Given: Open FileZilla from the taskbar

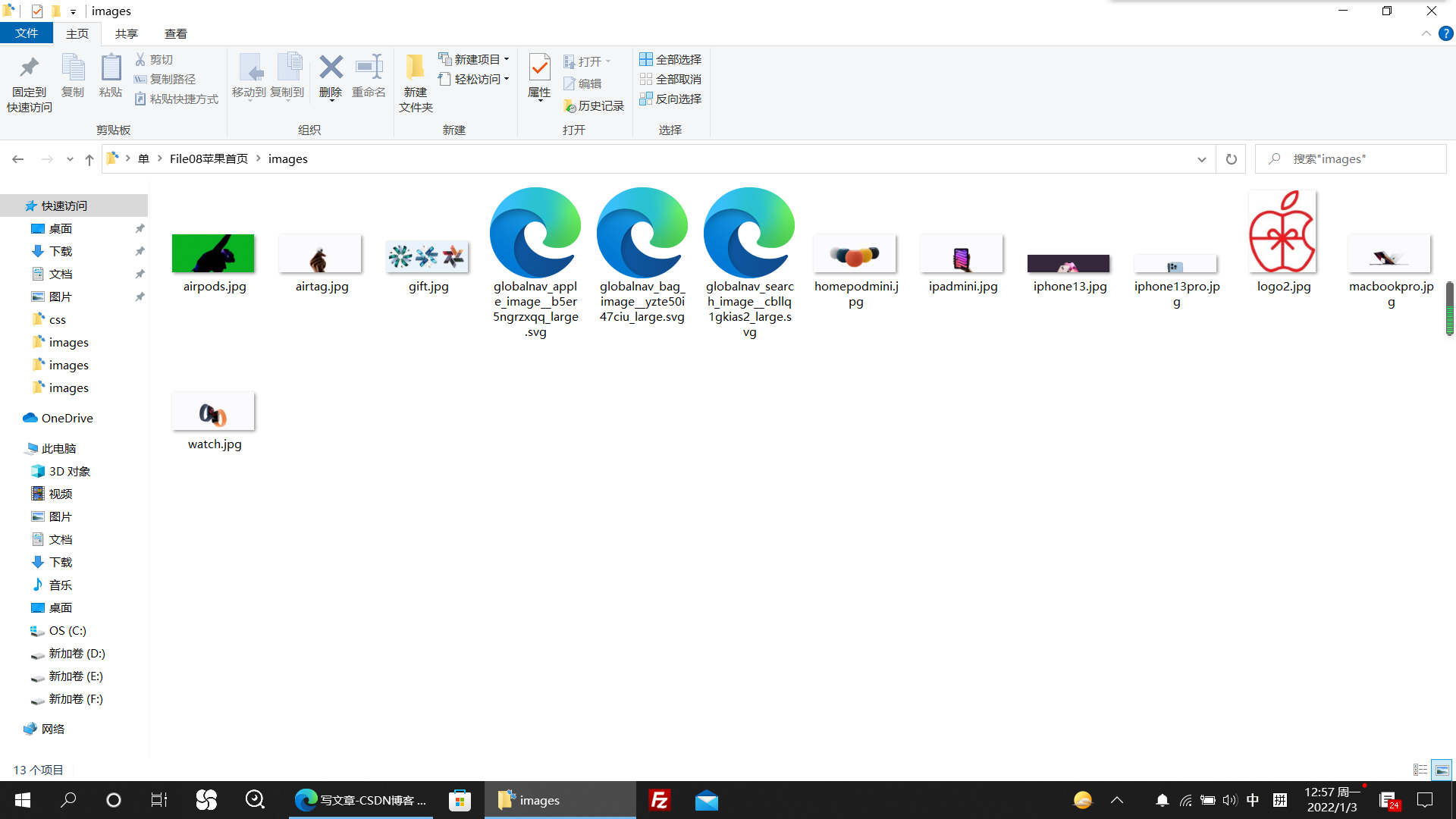Looking at the screenshot, I should [660, 800].
